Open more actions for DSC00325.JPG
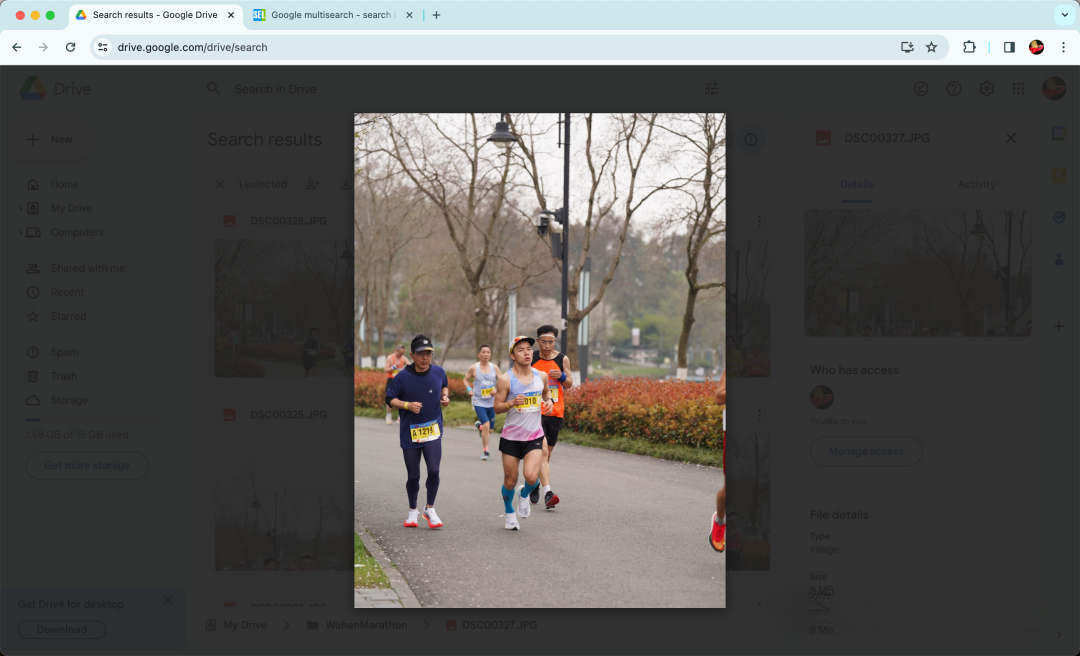The width and height of the screenshot is (1080, 656). (760, 415)
